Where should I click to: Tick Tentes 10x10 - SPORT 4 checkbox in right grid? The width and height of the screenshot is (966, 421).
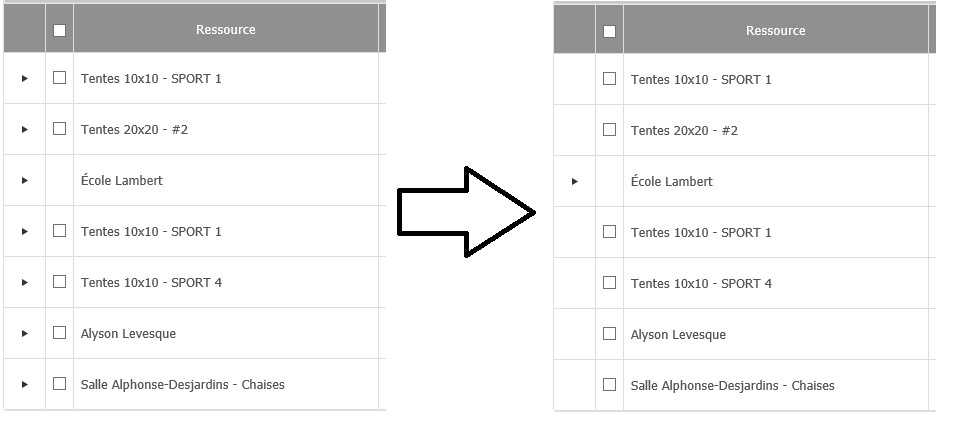[x=610, y=283]
